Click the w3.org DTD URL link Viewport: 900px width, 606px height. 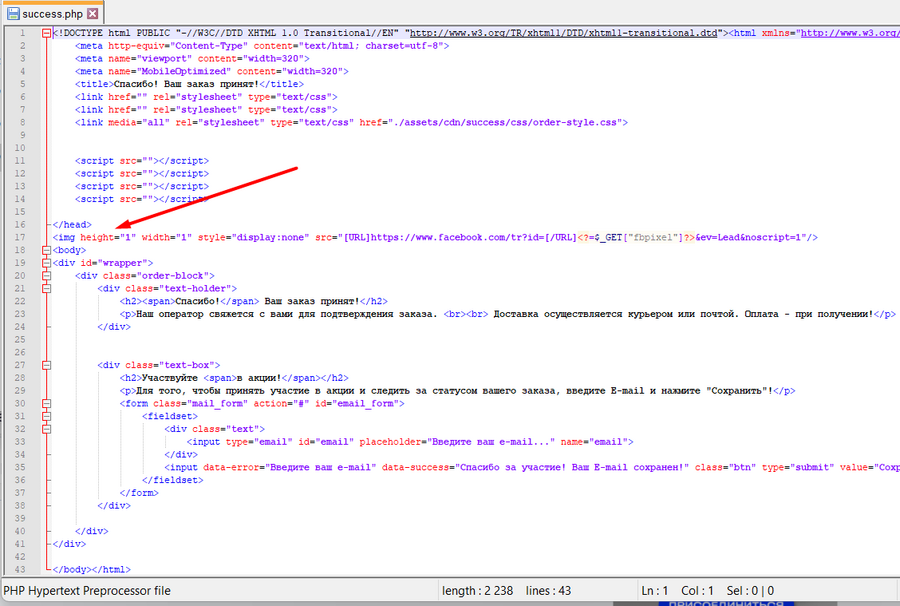point(566,33)
